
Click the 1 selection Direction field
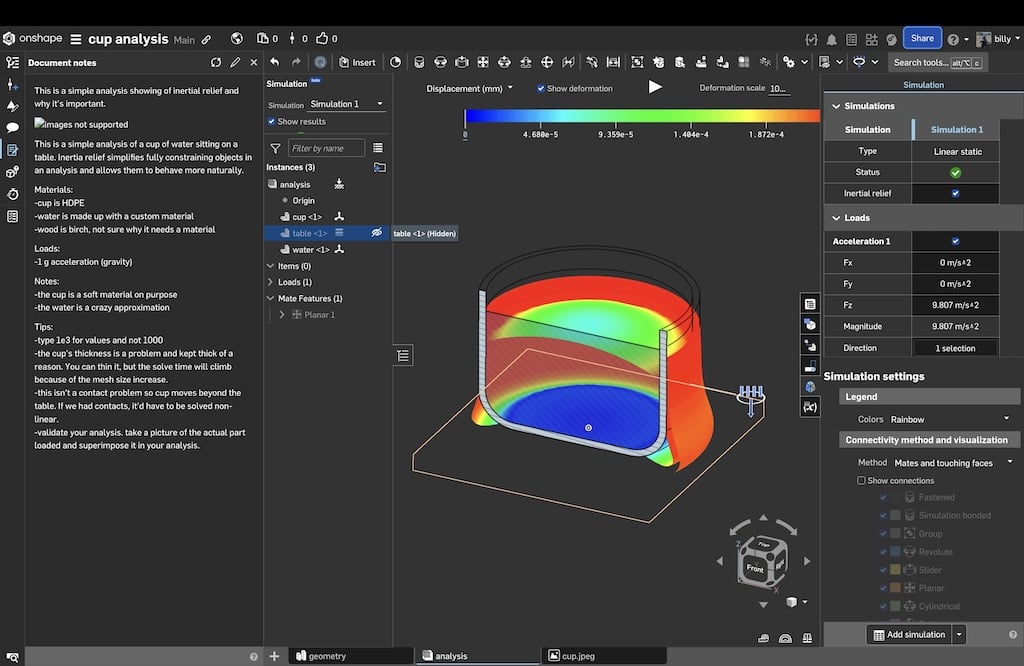coord(955,348)
